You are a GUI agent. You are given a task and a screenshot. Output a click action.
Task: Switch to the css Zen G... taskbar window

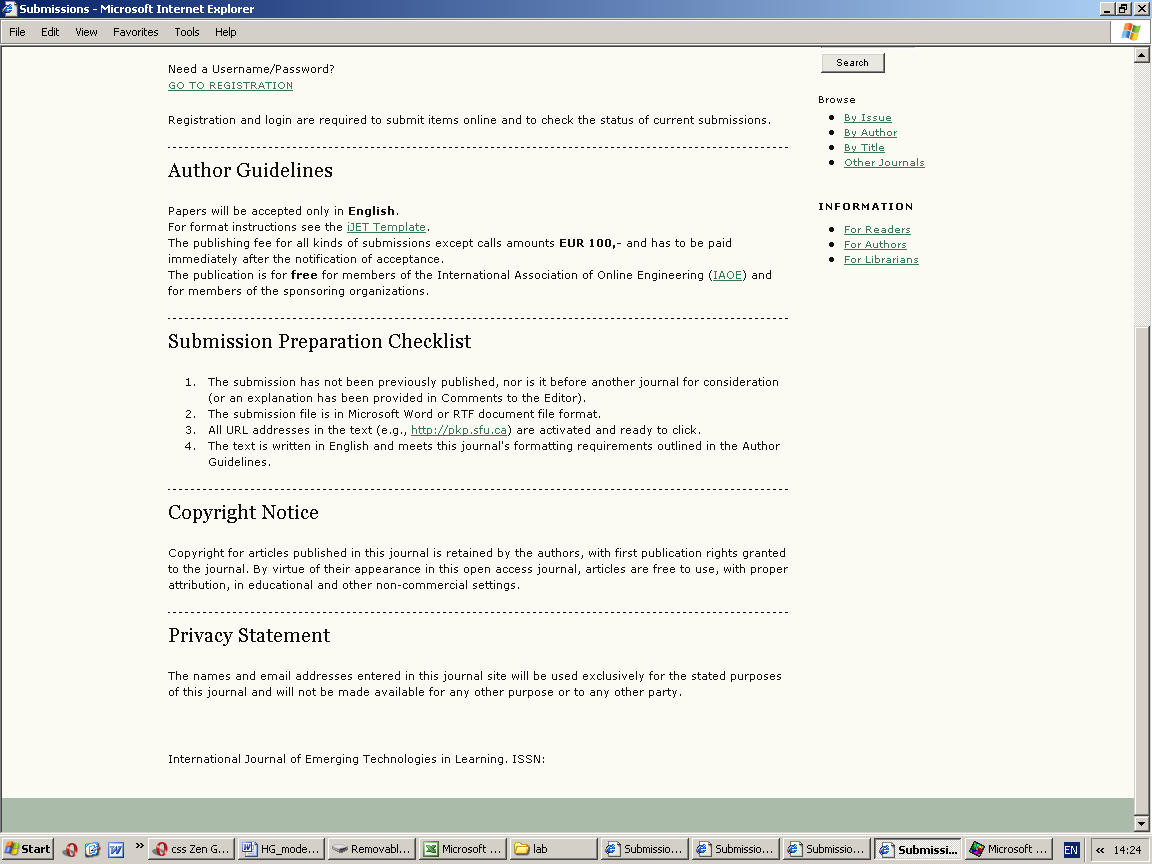coord(192,849)
